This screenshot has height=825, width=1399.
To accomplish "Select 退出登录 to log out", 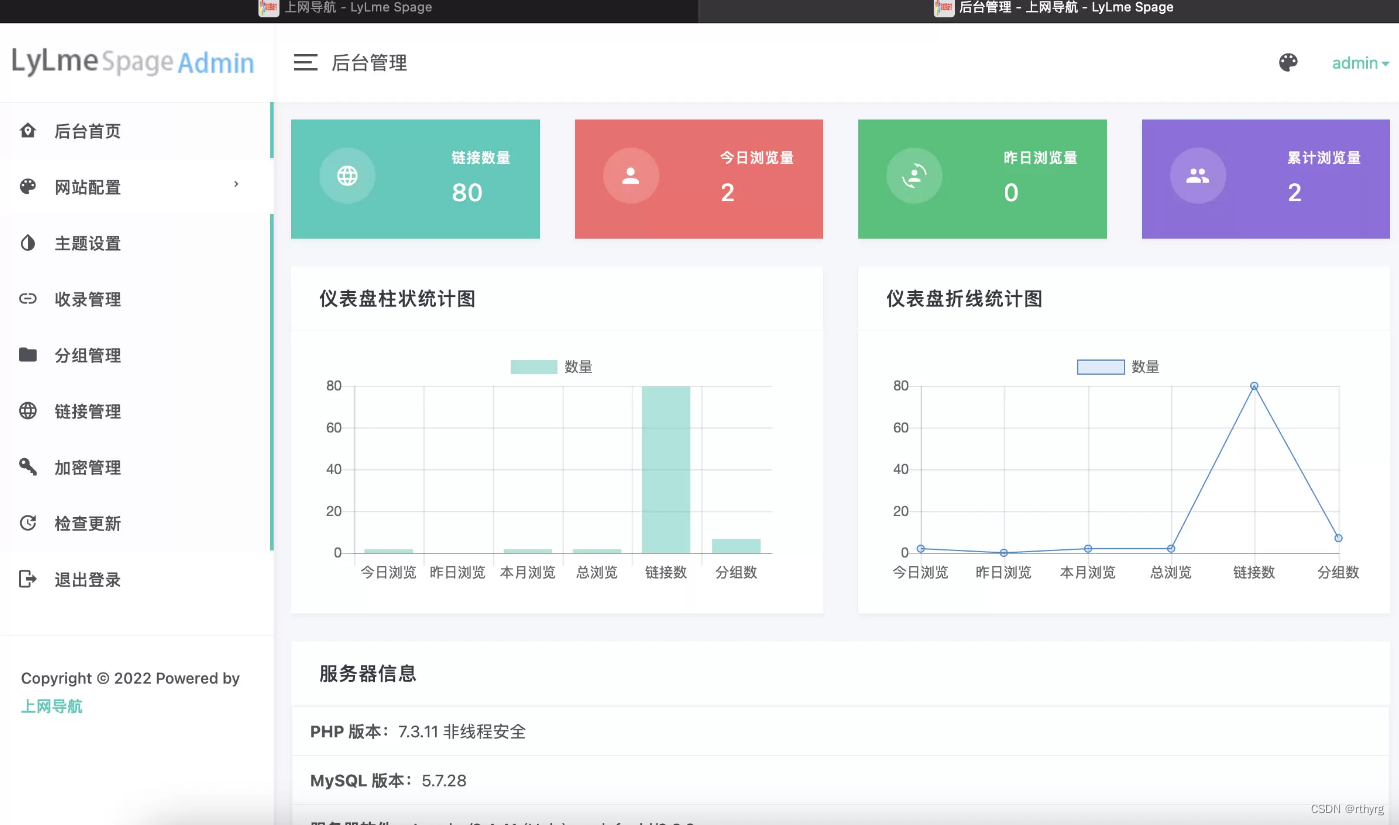I will point(135,579).
